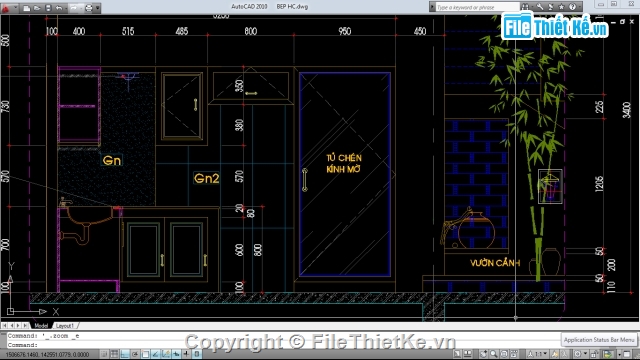Click the binoculars search icon
Screen dimensions: 640x360
tap(525, 7)
